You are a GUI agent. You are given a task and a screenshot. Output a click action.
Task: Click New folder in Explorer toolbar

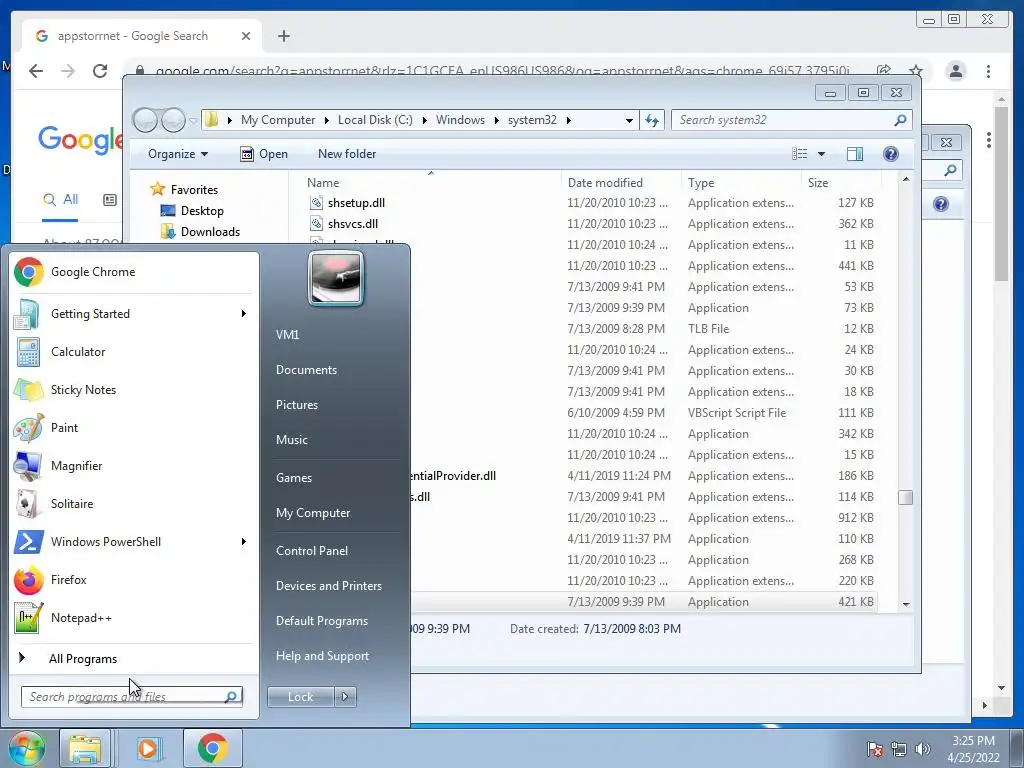pyautogui.click(x=347, y=154)
